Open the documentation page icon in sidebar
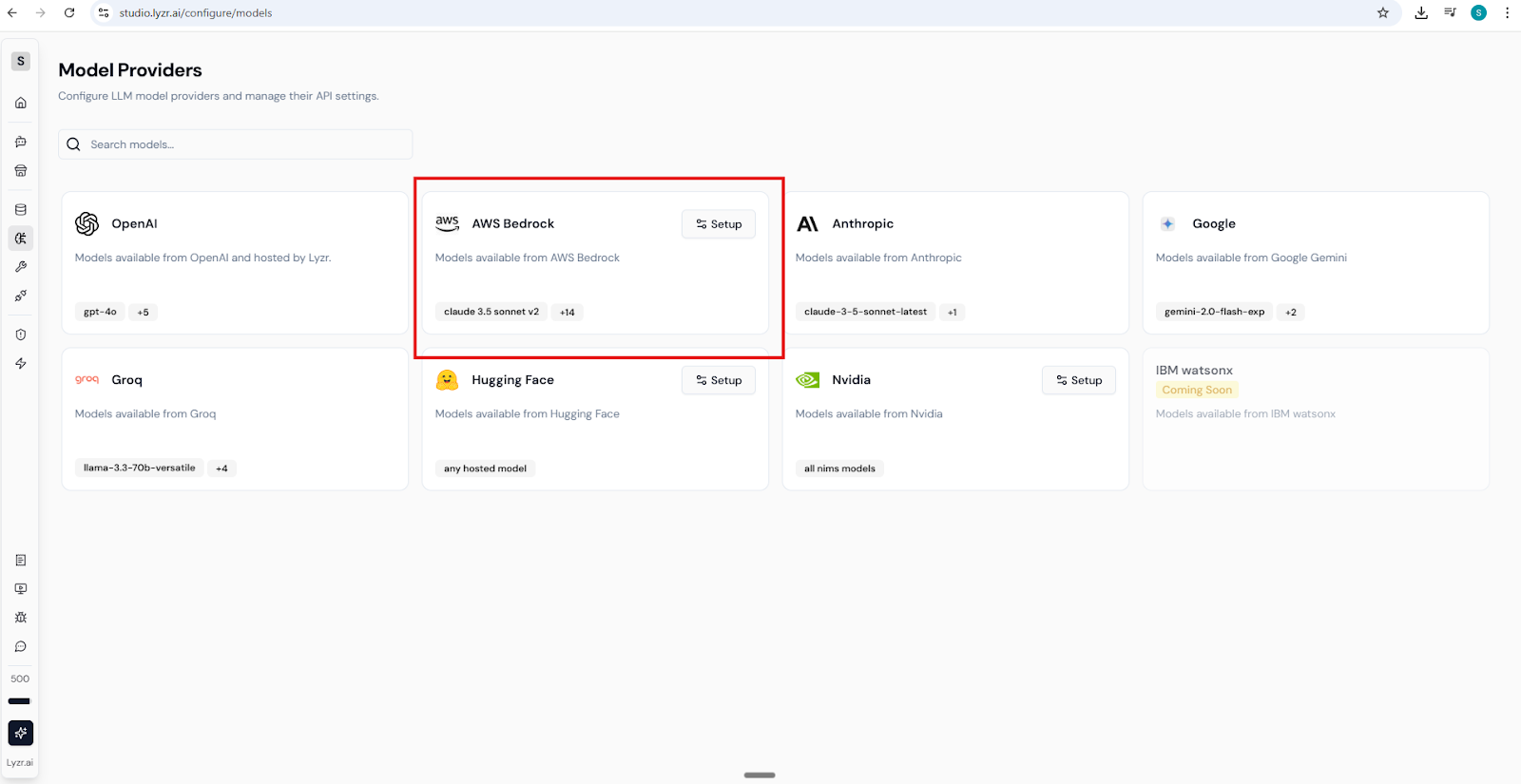 [21, 561]
